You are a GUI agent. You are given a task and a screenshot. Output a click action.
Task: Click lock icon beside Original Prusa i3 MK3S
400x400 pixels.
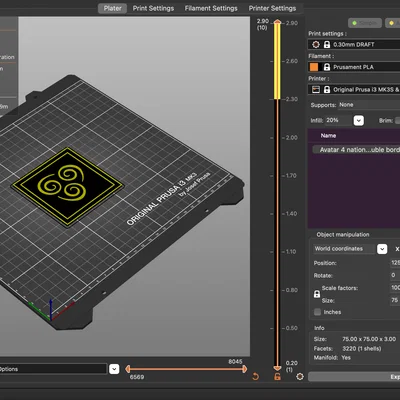pos(327,89)
